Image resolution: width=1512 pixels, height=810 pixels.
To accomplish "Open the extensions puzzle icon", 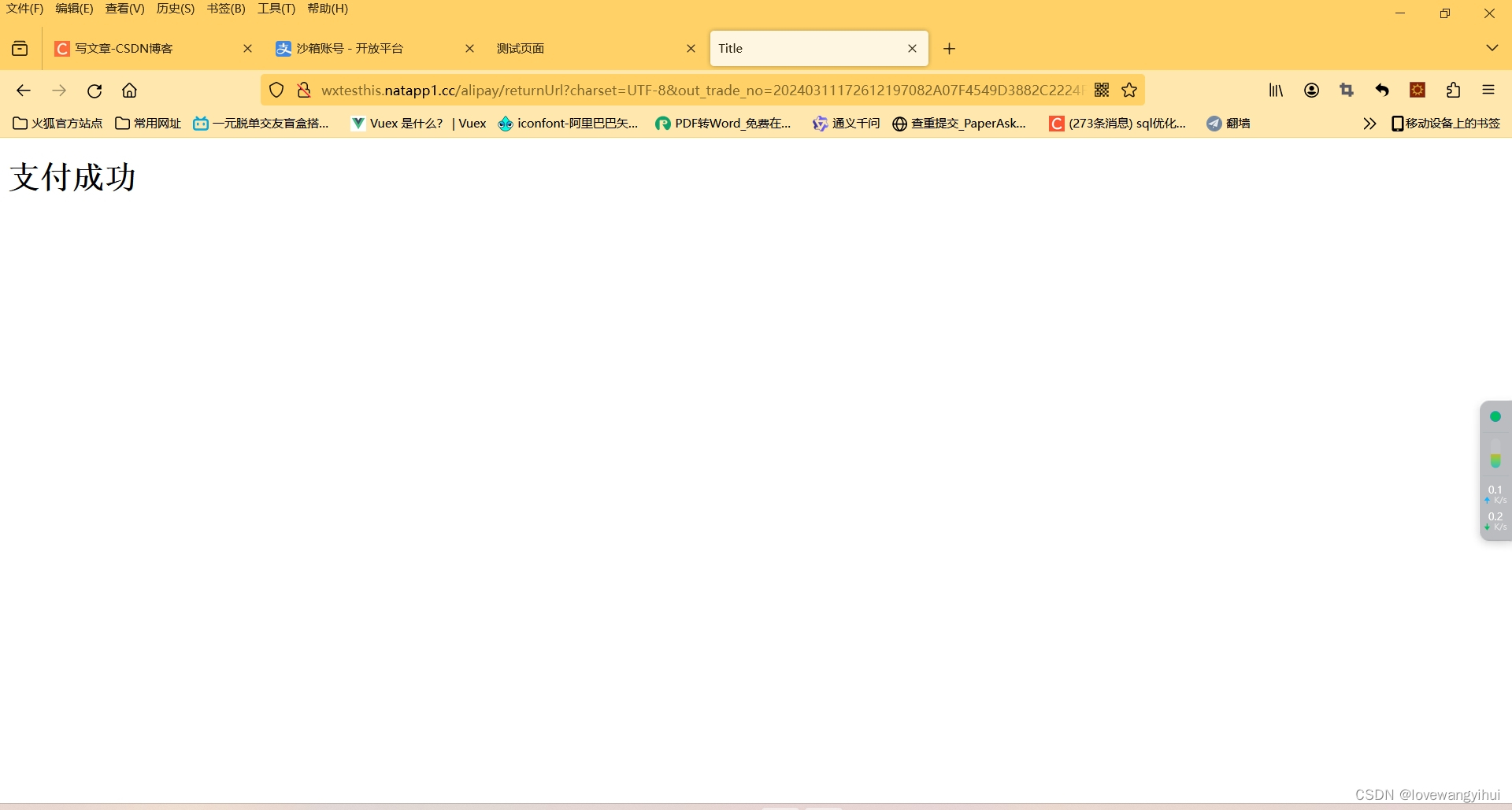I will (1453, 91).
